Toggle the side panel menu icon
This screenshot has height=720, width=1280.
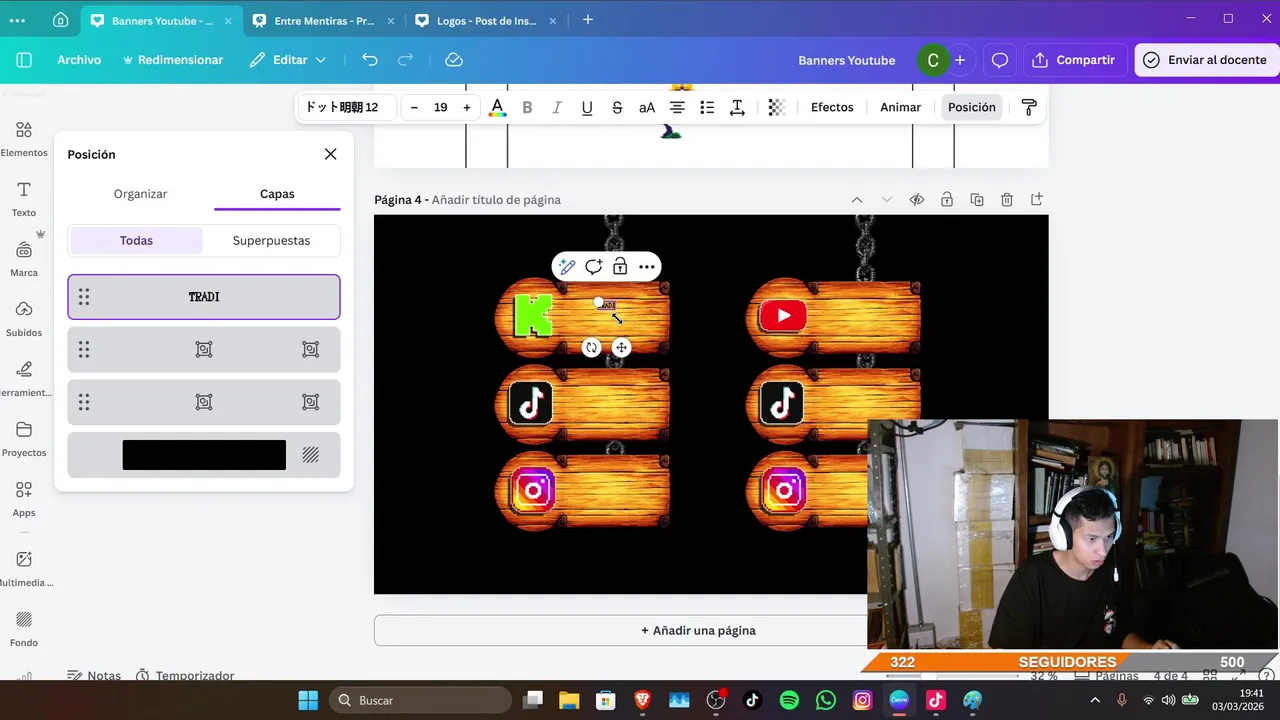[24, 60]
